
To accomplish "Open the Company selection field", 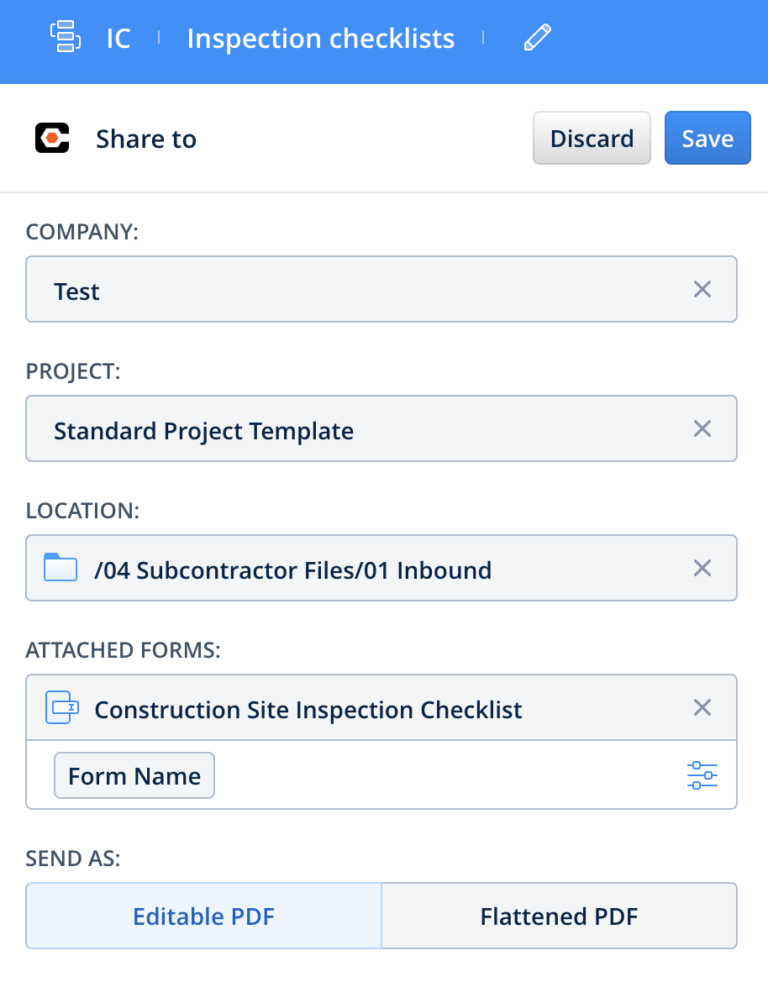I will pos(350,289).
